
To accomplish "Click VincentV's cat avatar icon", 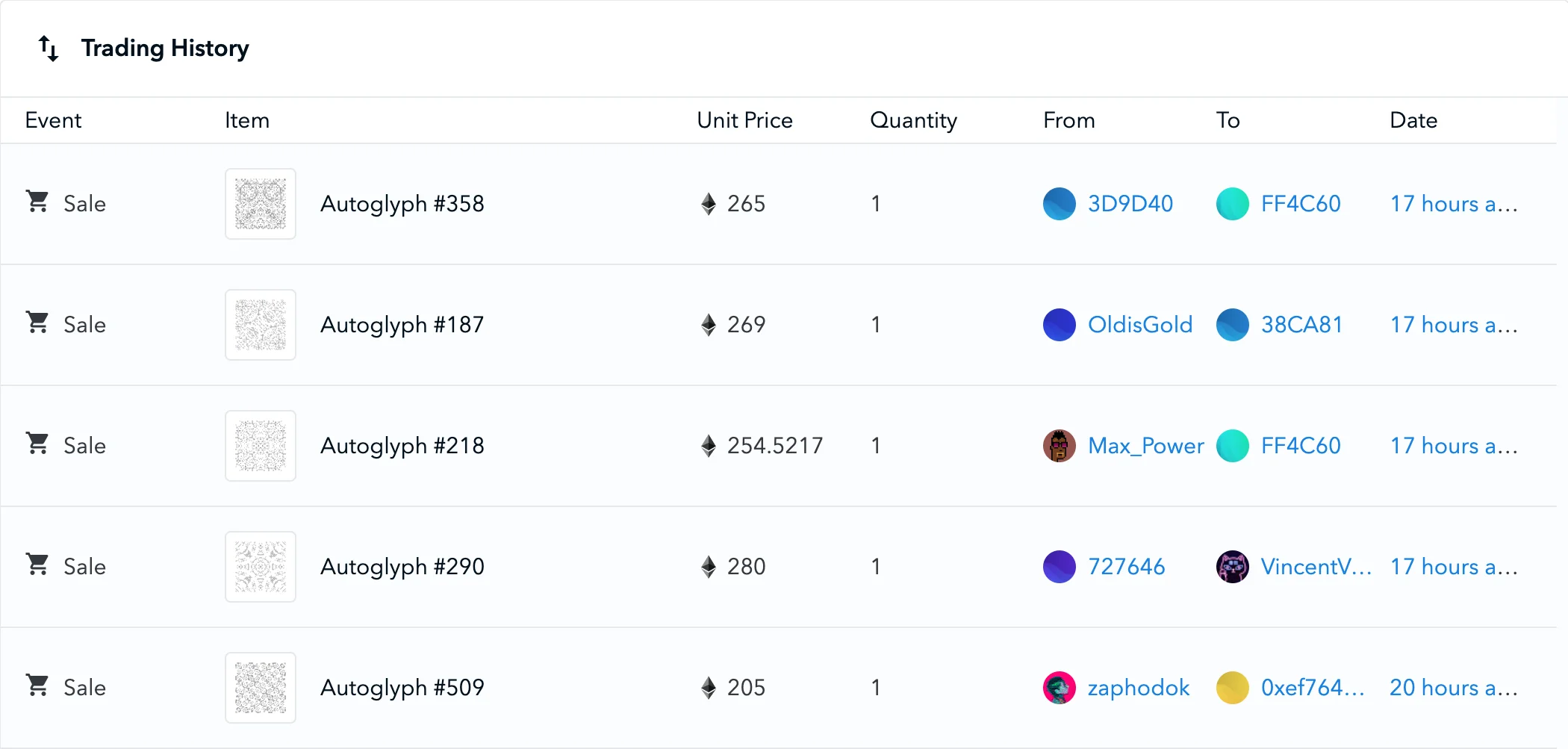I will click(1232, 567).
